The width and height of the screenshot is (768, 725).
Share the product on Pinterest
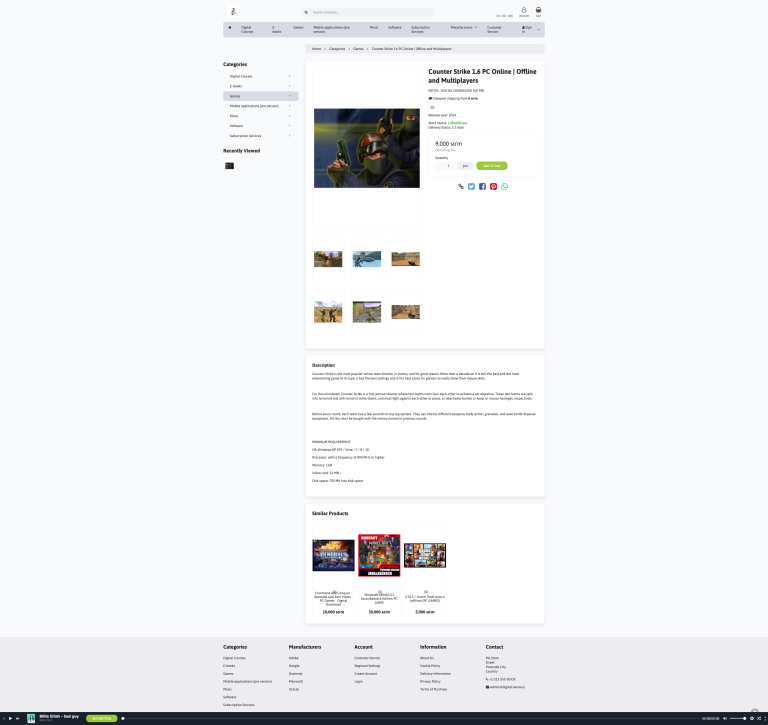point(493,187)
